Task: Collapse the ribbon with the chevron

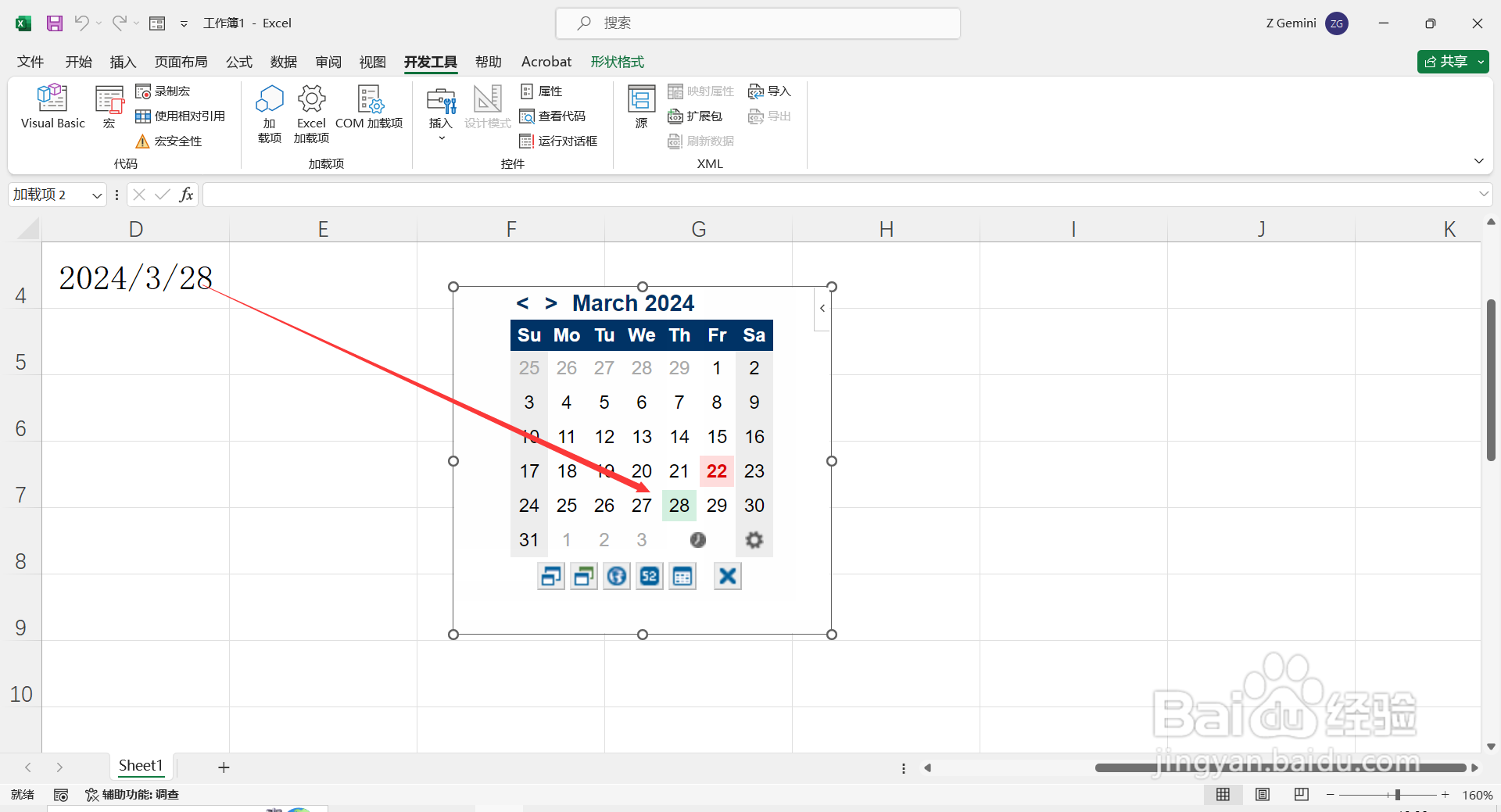Action: point(1479,161)
